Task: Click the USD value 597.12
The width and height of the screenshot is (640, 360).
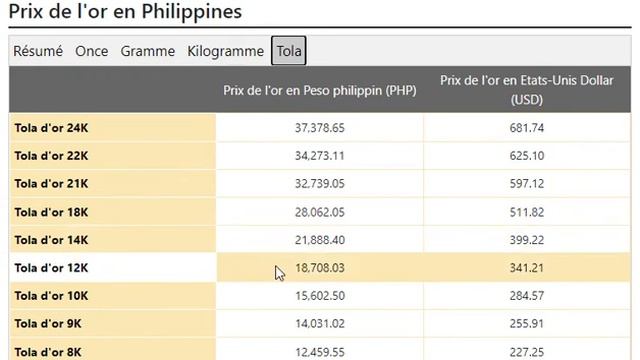Action: [x=527, y=184]
